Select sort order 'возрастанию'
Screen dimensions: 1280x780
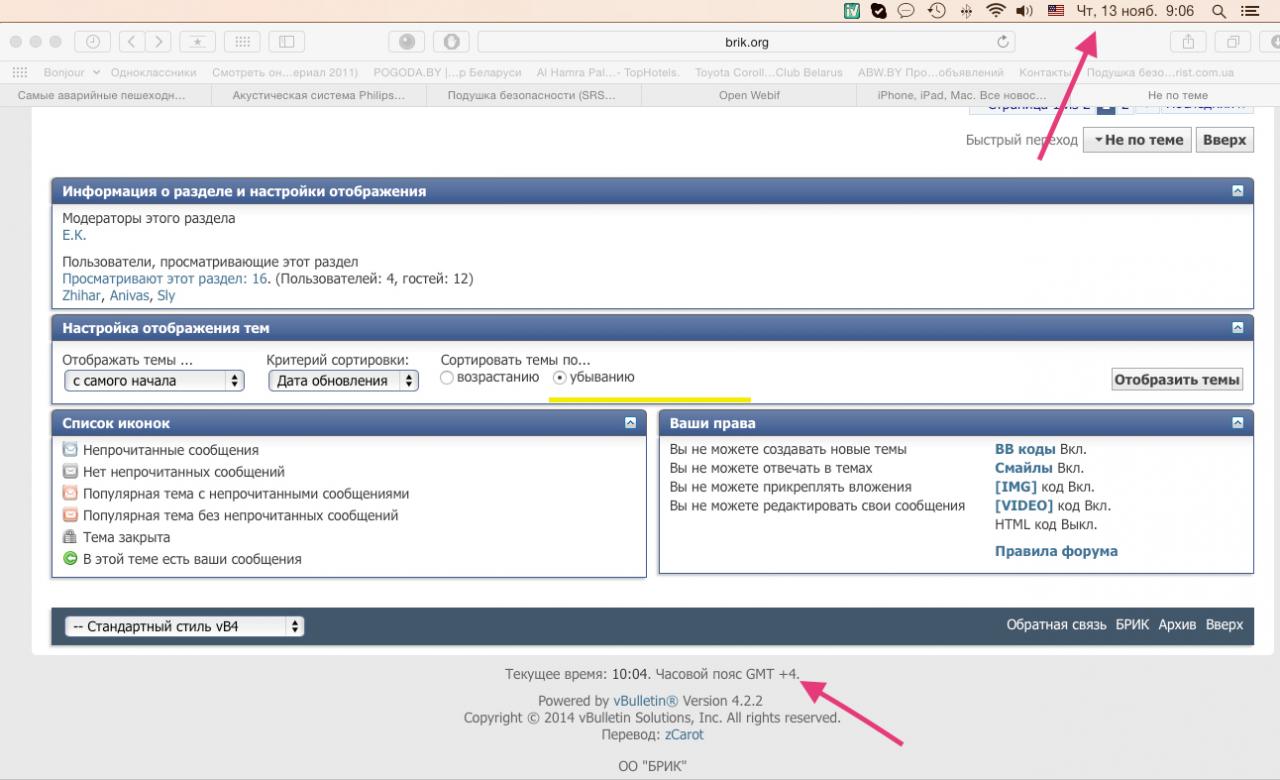click(x=447, y=378)
